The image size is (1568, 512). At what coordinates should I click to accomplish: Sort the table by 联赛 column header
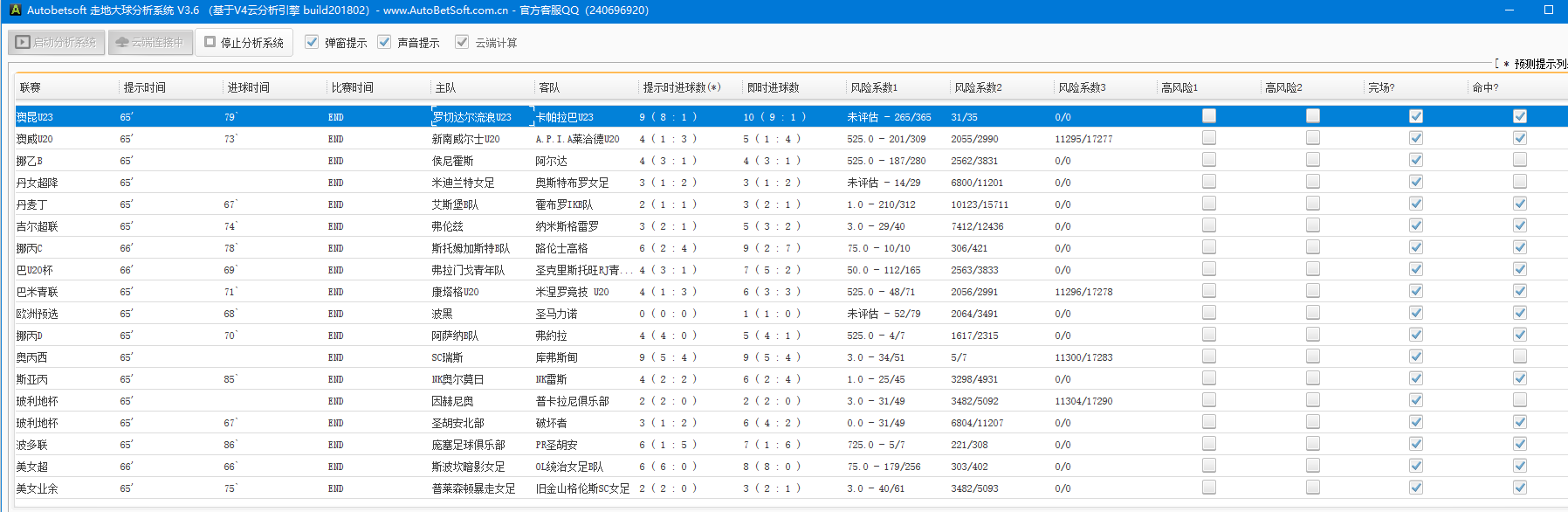[31, 87]
